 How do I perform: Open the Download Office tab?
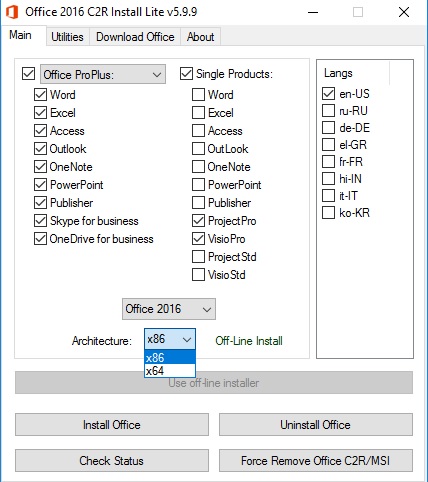point(135,36)
